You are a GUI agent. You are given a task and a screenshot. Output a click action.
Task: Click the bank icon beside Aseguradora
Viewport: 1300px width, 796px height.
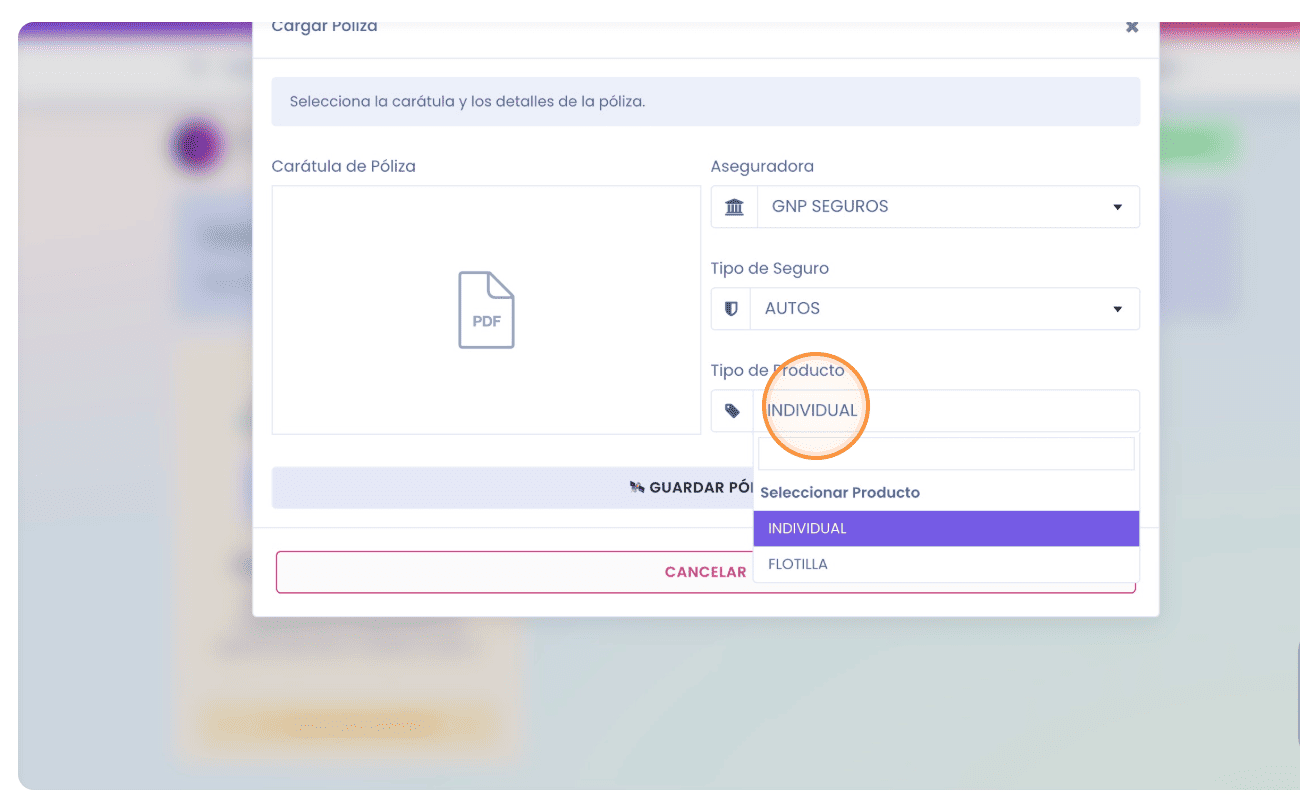[x=734, y=207]
